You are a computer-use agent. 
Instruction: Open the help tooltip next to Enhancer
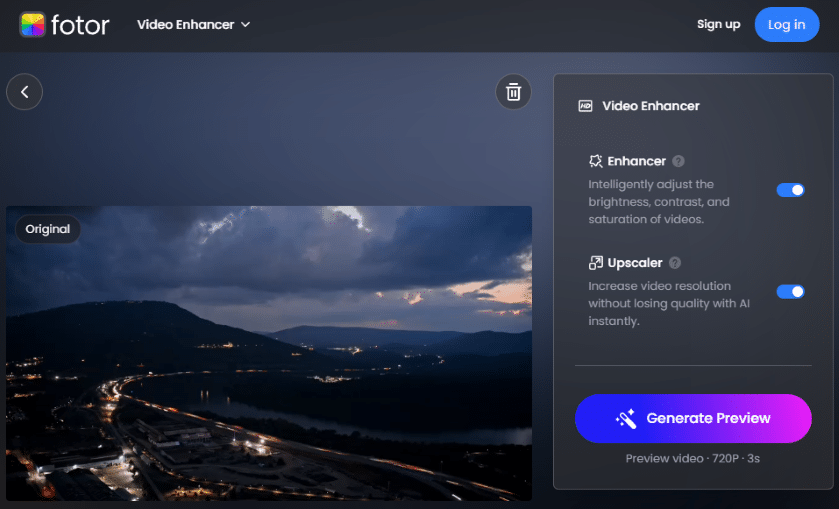tap(678, 161)
